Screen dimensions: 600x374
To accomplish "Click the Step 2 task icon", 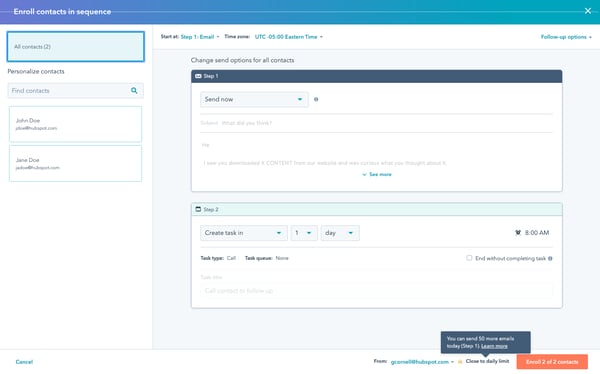I will [x=198, y=209].
